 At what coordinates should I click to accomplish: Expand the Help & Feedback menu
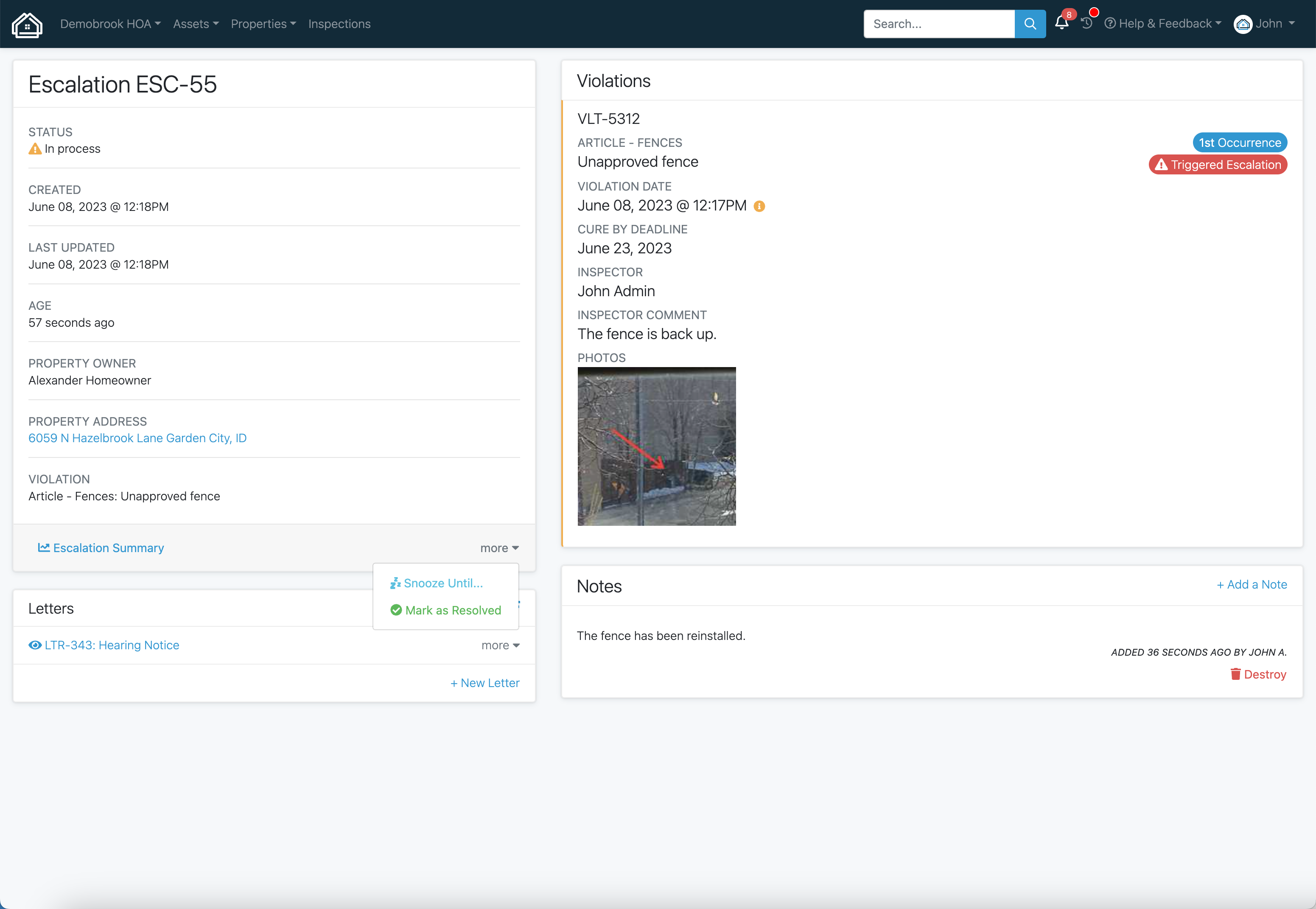1163,23
